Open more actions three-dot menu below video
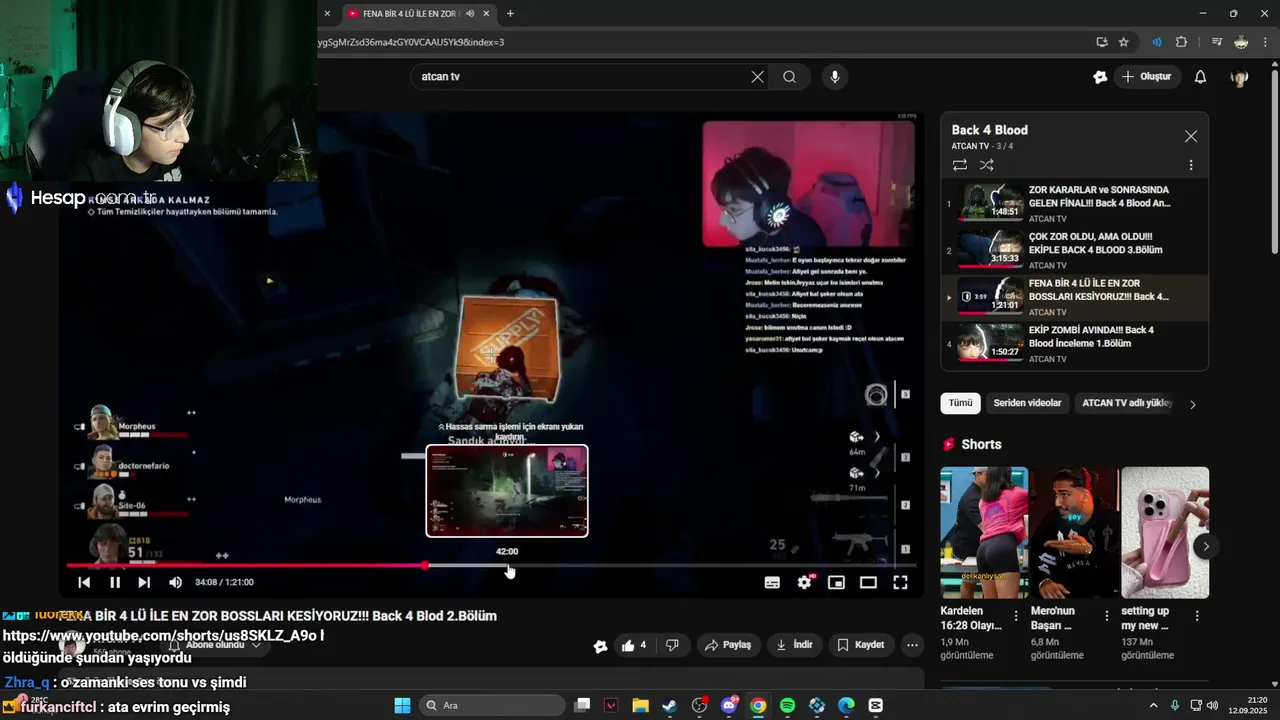This screenshot has width=1280, height=720. [x=912, y=645]
